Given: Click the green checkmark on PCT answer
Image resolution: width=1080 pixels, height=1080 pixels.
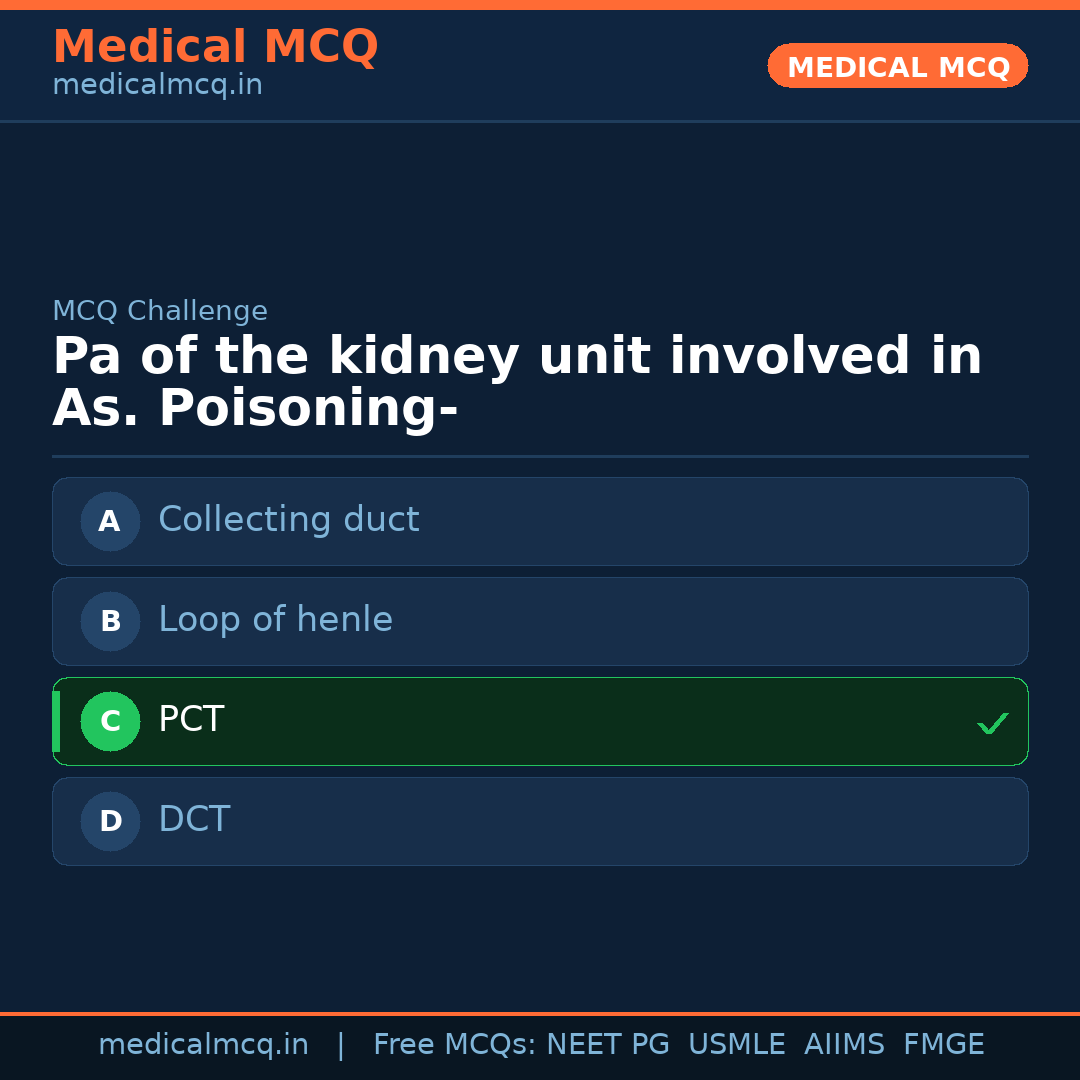Looking at the screenshot, I should pyautogui.click(x=993, y=723).
